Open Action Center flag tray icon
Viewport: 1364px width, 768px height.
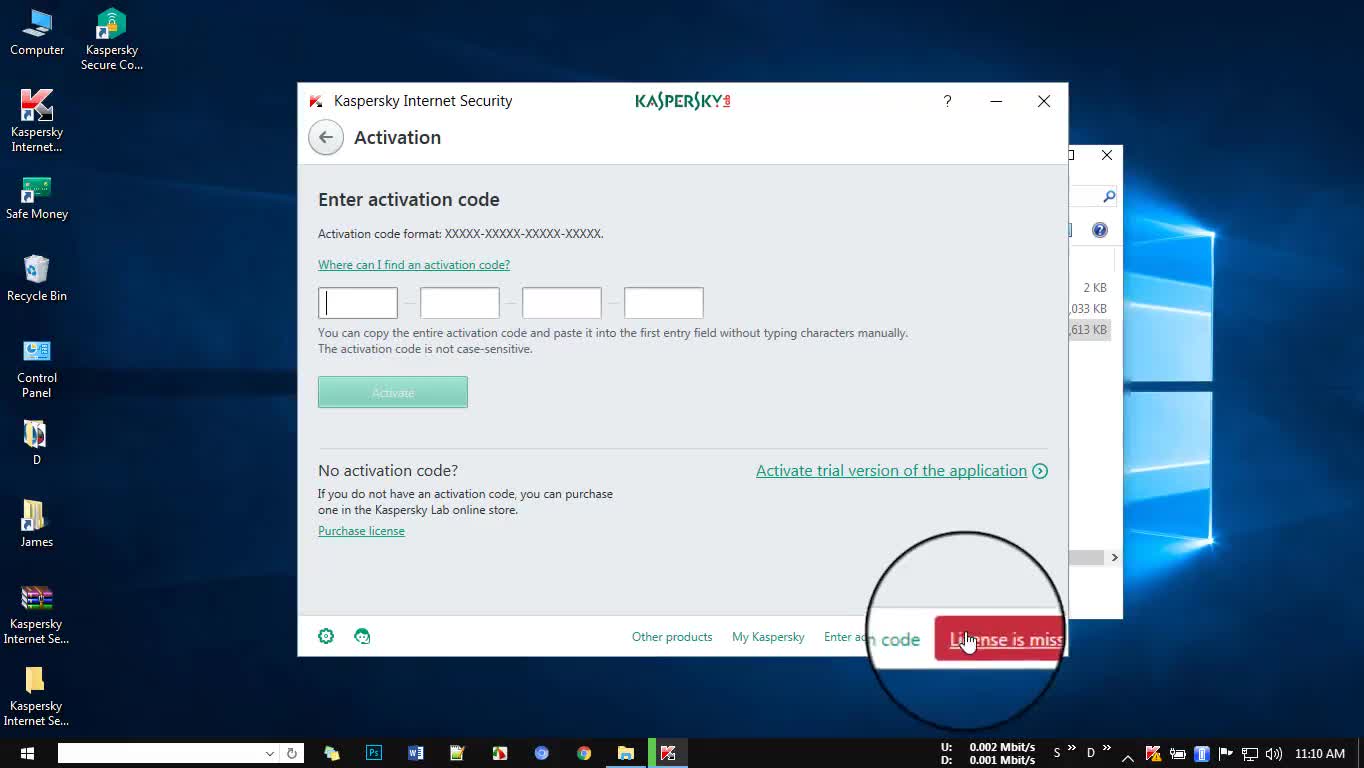click(x=1227, y=754)
